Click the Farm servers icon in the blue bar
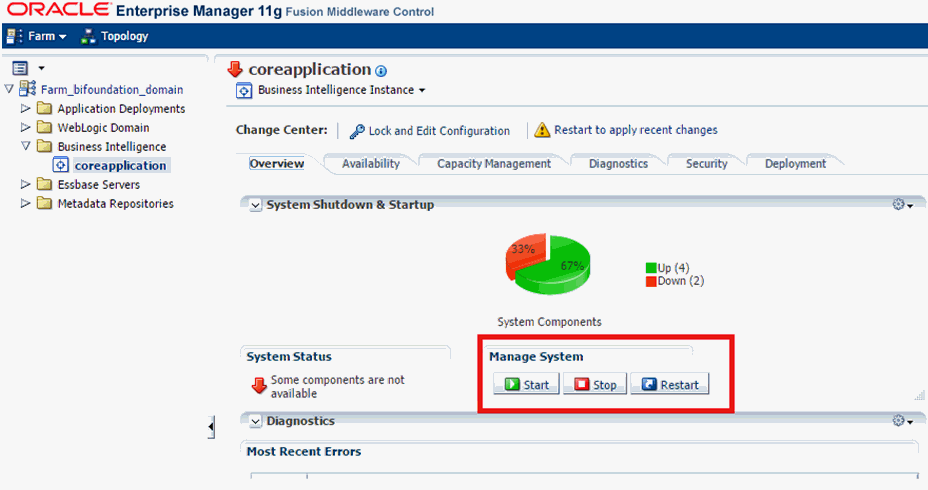 (x=14, y=36)
